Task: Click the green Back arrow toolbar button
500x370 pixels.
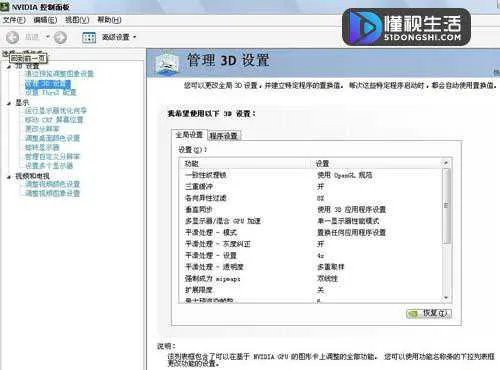Action: coord(13,37)
